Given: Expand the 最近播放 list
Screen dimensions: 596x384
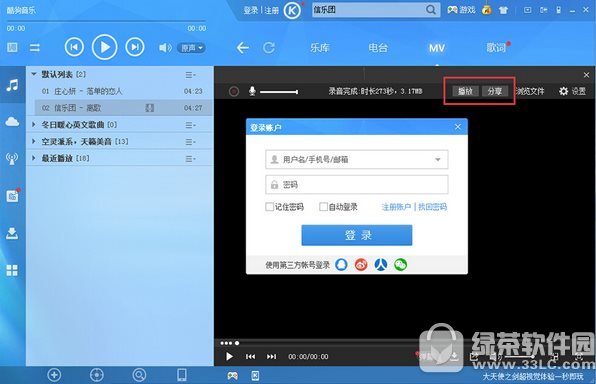Looking at the screenshot, I should (34, 158).
